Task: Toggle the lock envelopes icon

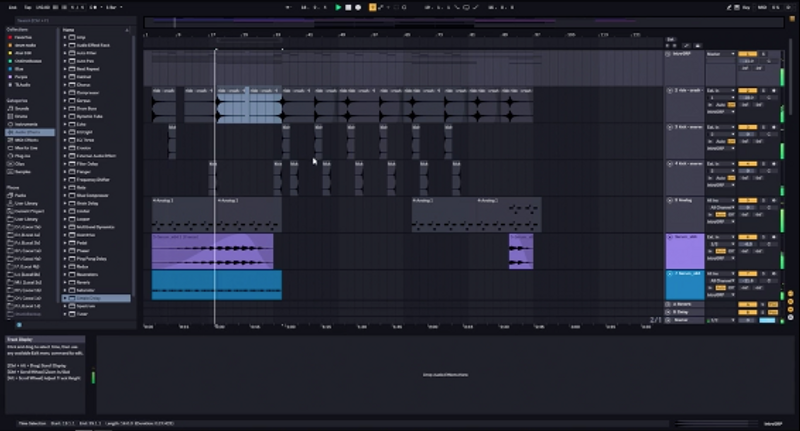Action: coord(697,45)
